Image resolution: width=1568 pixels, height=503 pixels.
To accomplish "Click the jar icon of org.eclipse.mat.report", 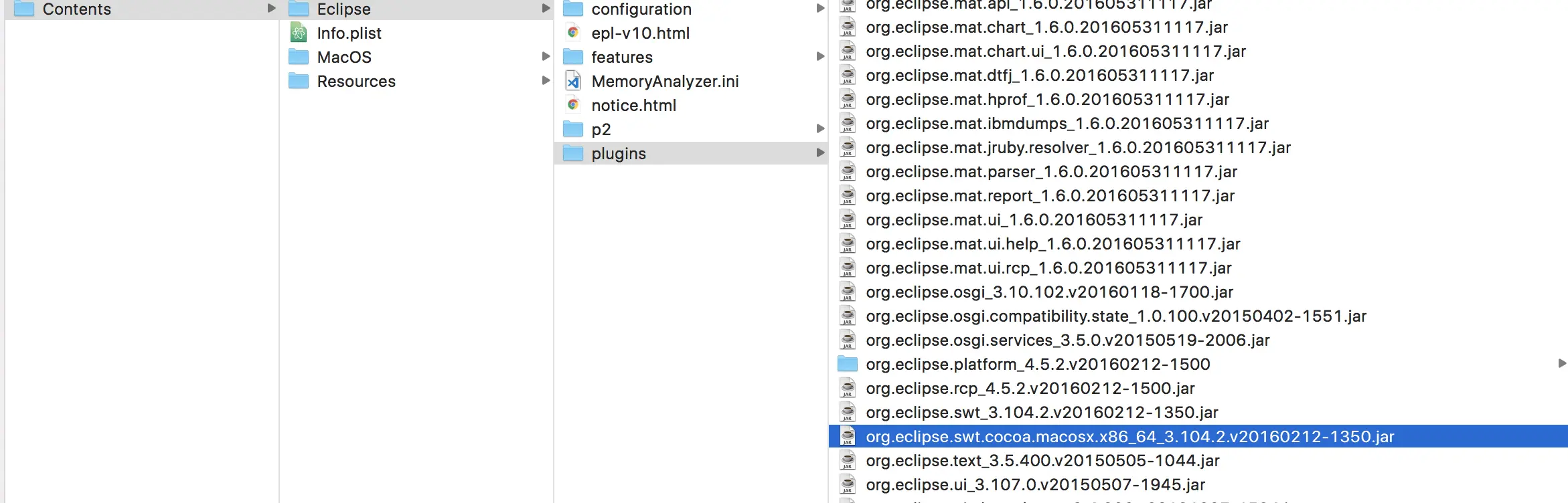I will pos(848,195).
